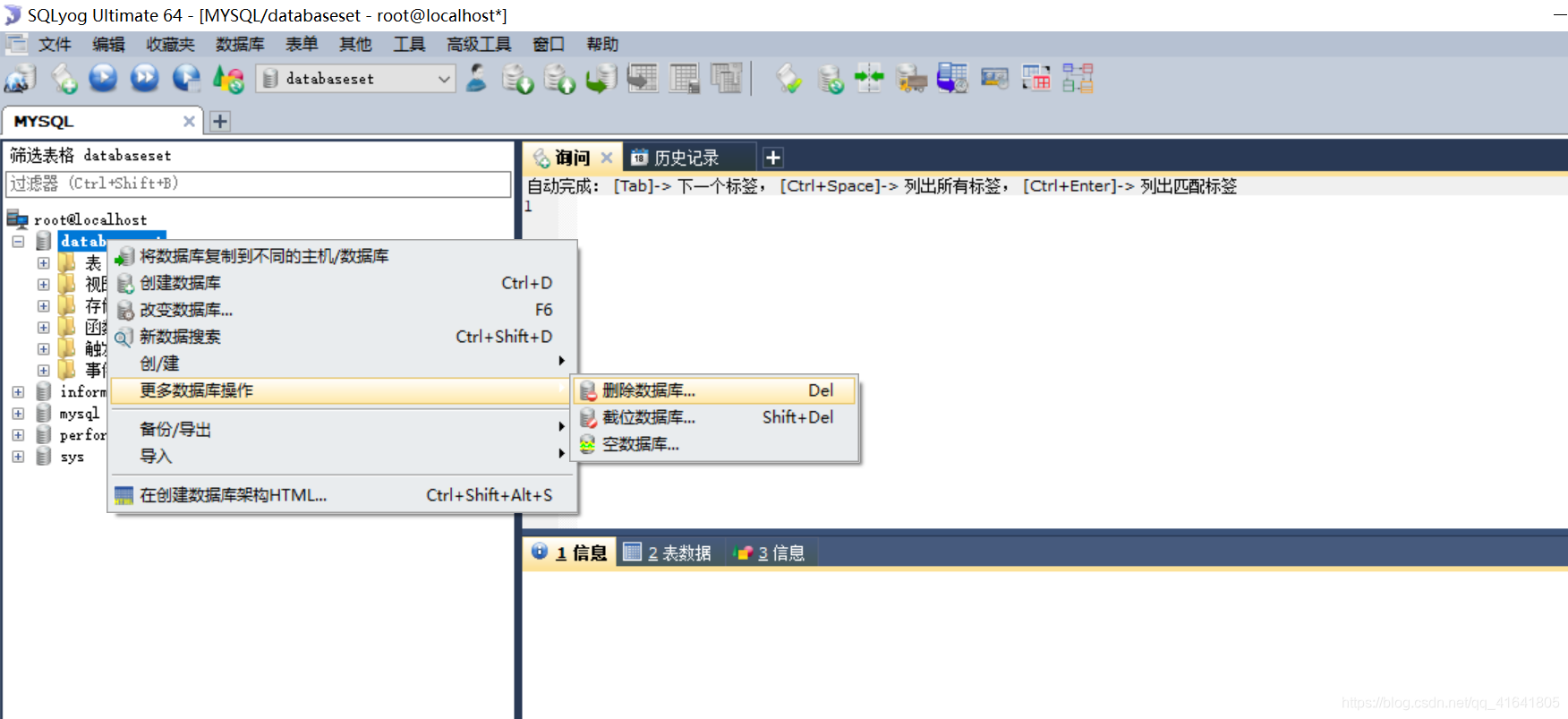The width and height of the screenshot is (1568, 719).
Task: Add a new connection tab
Action: pos(220,121)
